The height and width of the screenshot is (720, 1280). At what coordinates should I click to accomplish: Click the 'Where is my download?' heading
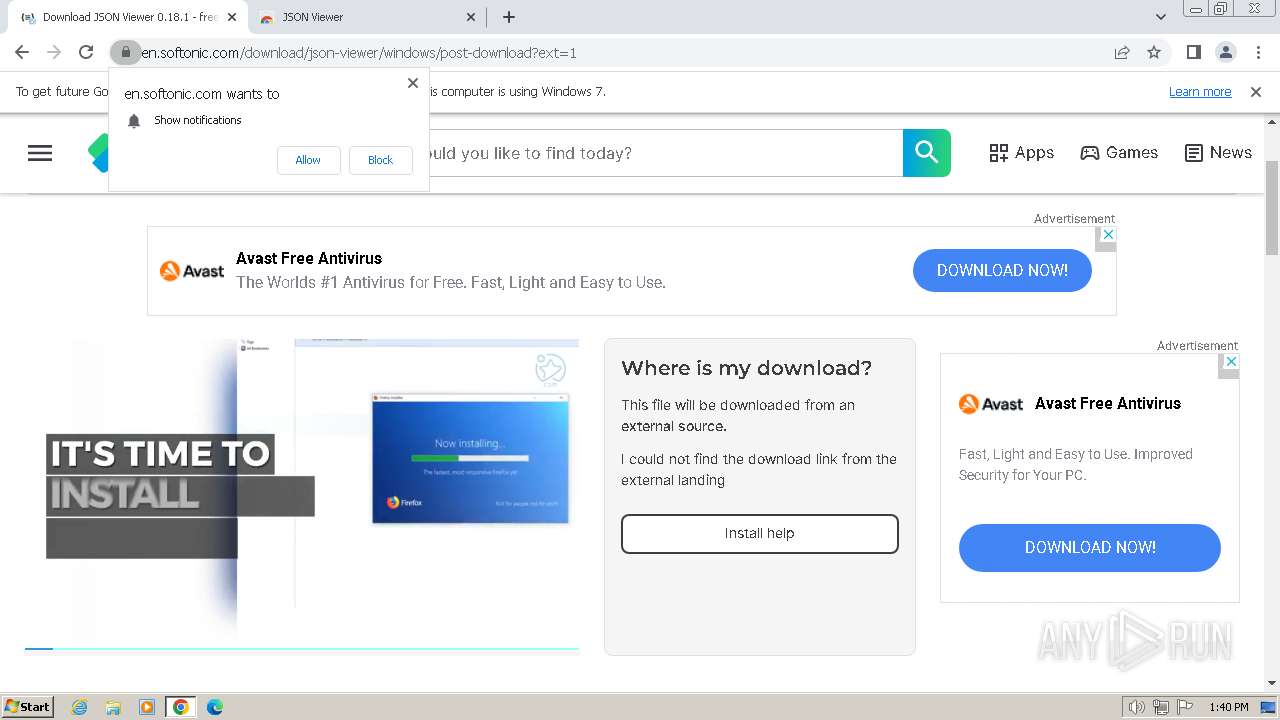point(746,368)
